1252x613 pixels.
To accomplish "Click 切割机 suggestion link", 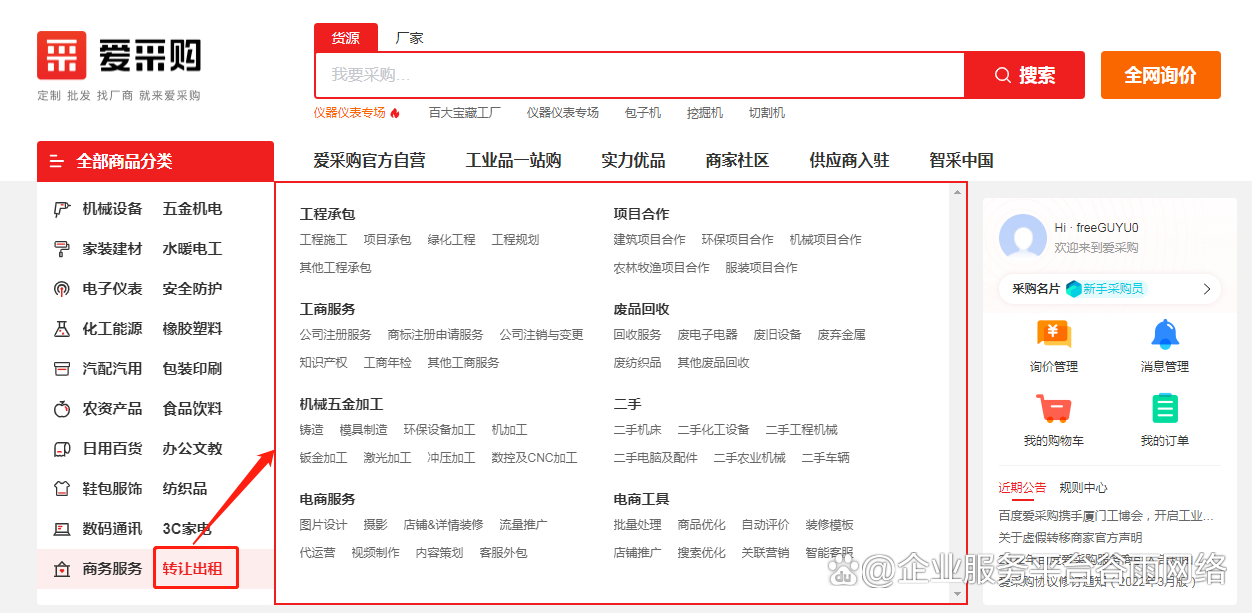I will [x=767, y=113].
